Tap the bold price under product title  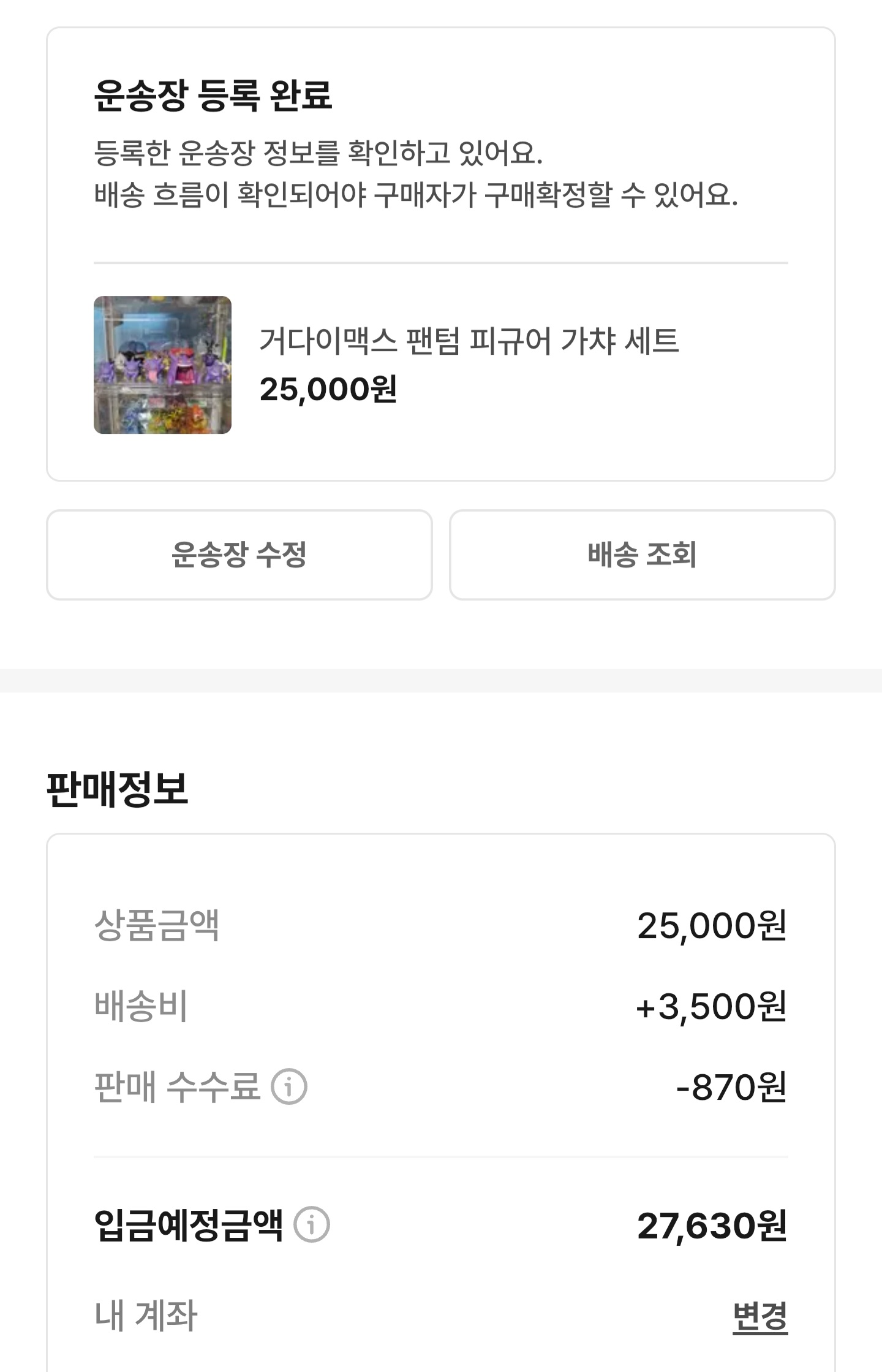(328, 389)
